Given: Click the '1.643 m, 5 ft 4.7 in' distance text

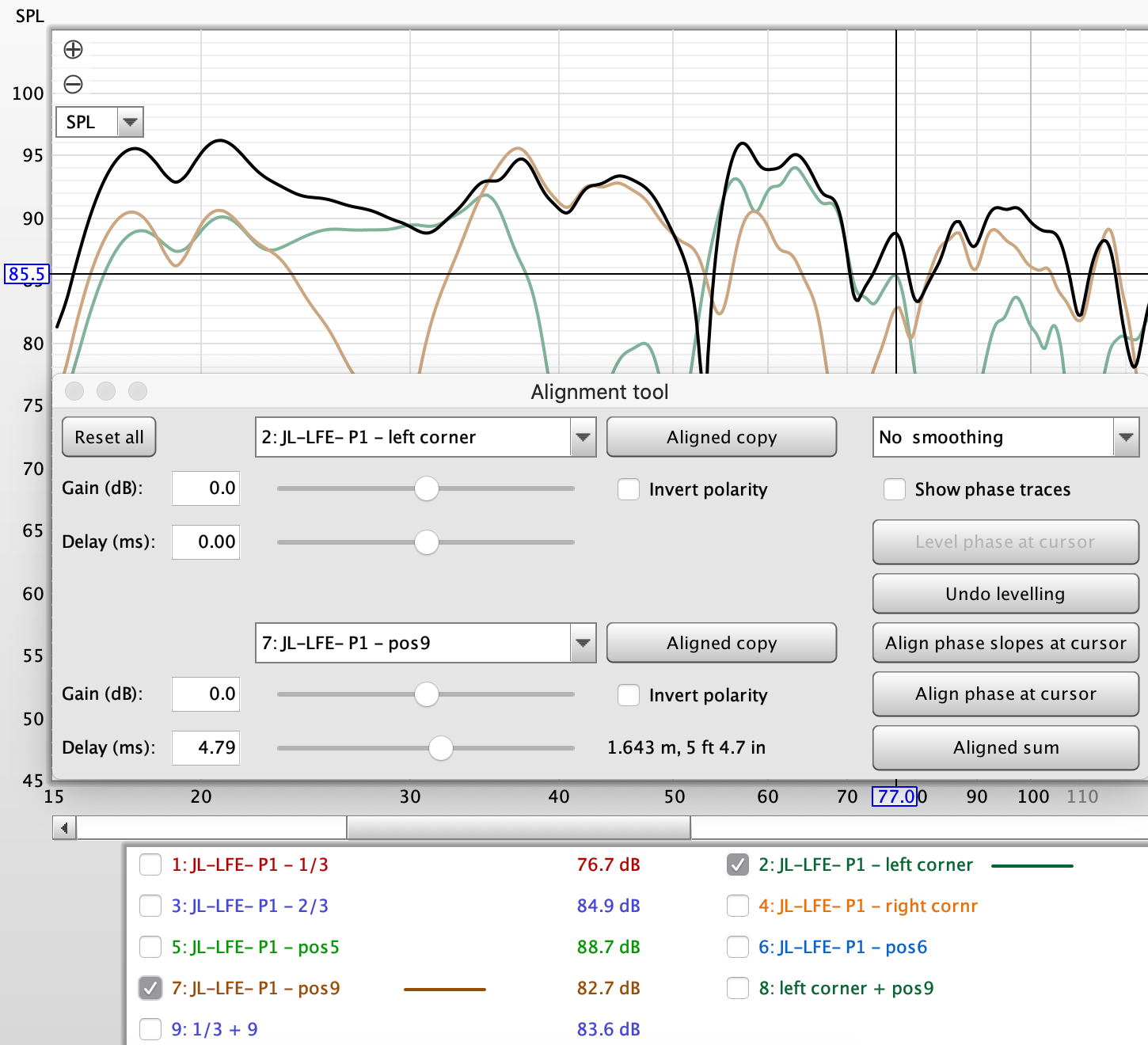Looking at the screenshot, I should click(x=686, y=747).
